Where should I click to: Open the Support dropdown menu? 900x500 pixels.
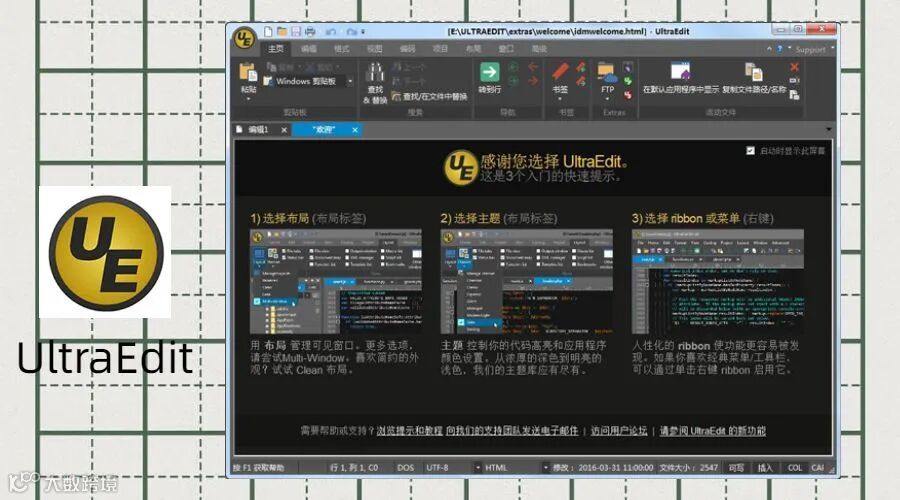click(x=814, y=49)
